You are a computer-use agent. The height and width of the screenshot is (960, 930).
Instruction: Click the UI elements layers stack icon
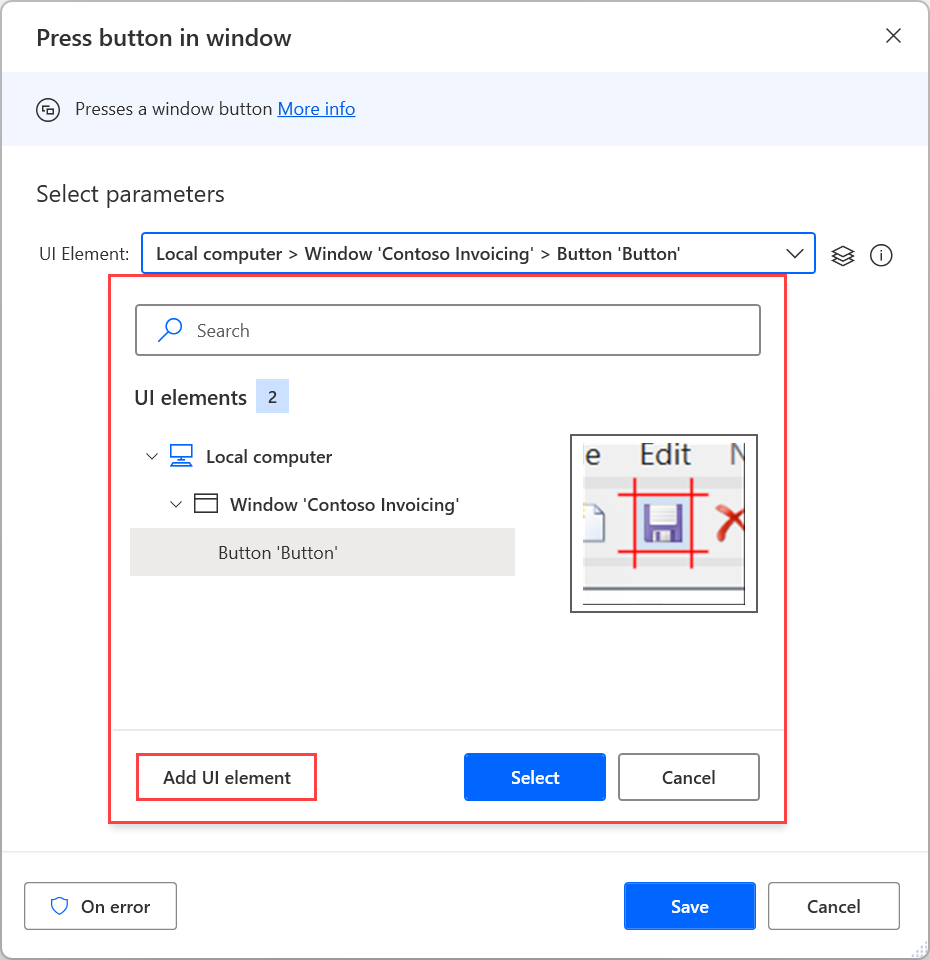(x=843, y=255)
